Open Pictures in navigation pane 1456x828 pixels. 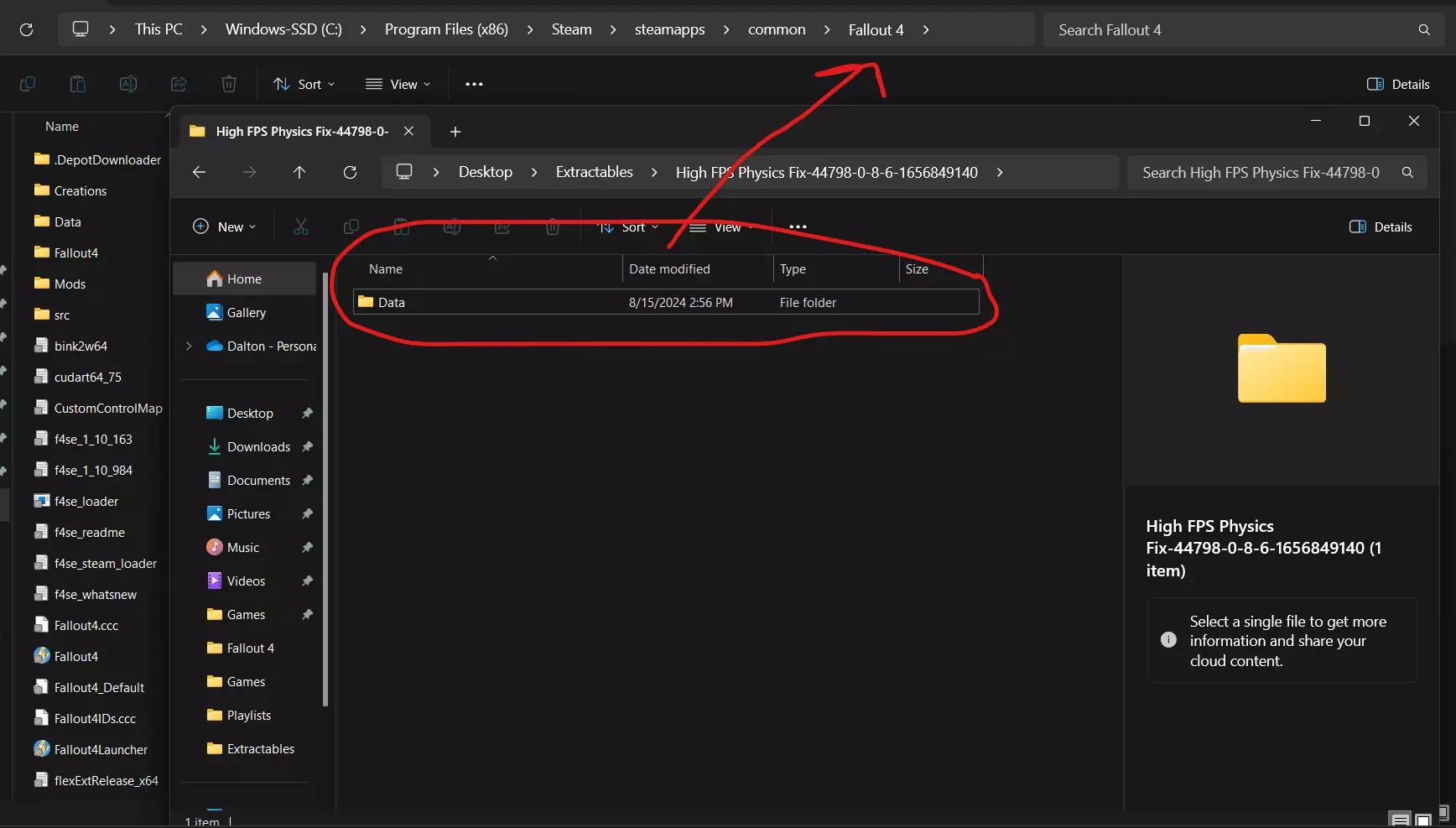(x=245, y=513)
